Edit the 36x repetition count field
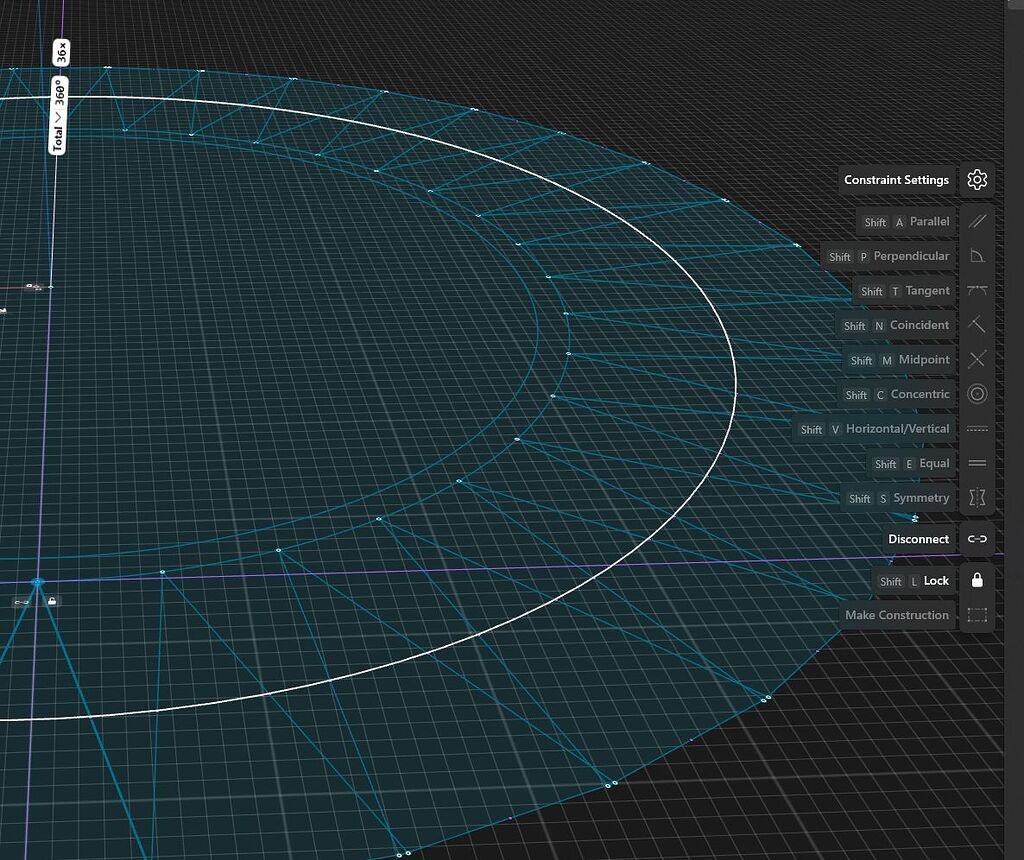Screen dimensions: 1024x860 coord(61,52)
